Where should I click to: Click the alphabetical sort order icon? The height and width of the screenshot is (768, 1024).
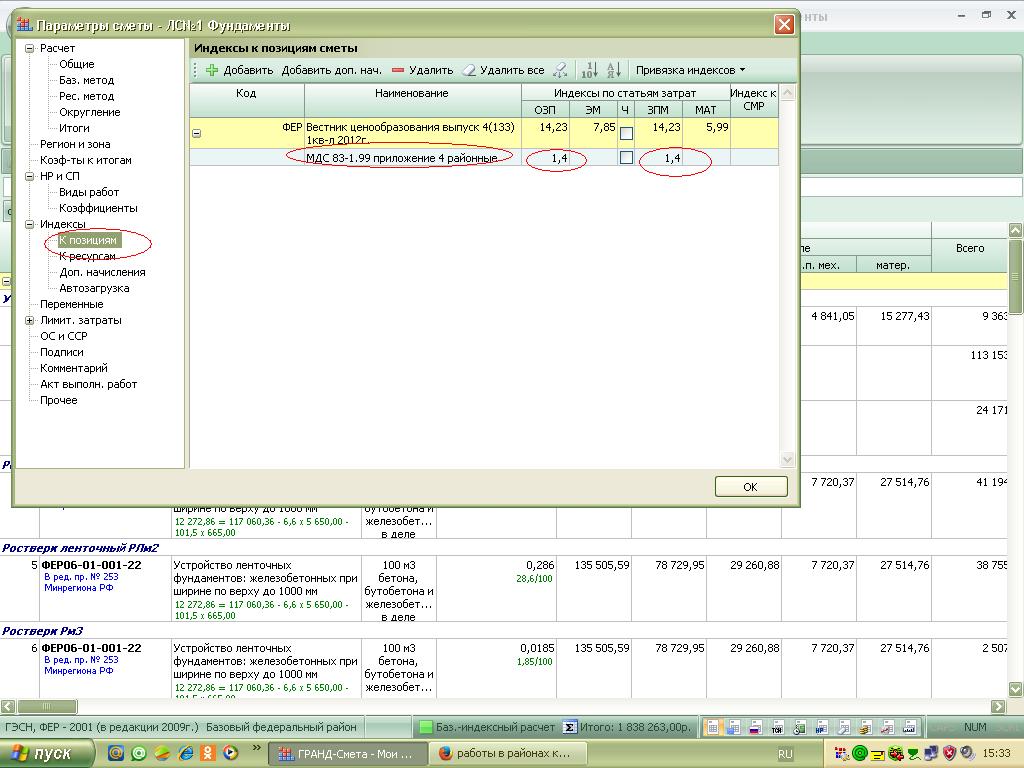click(614, 70)
